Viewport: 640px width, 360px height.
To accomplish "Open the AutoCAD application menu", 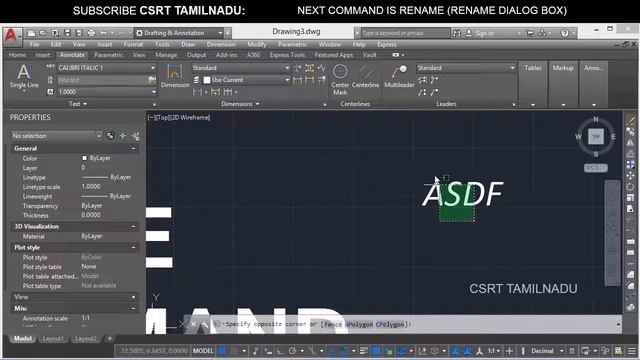I will pos(11,36).
